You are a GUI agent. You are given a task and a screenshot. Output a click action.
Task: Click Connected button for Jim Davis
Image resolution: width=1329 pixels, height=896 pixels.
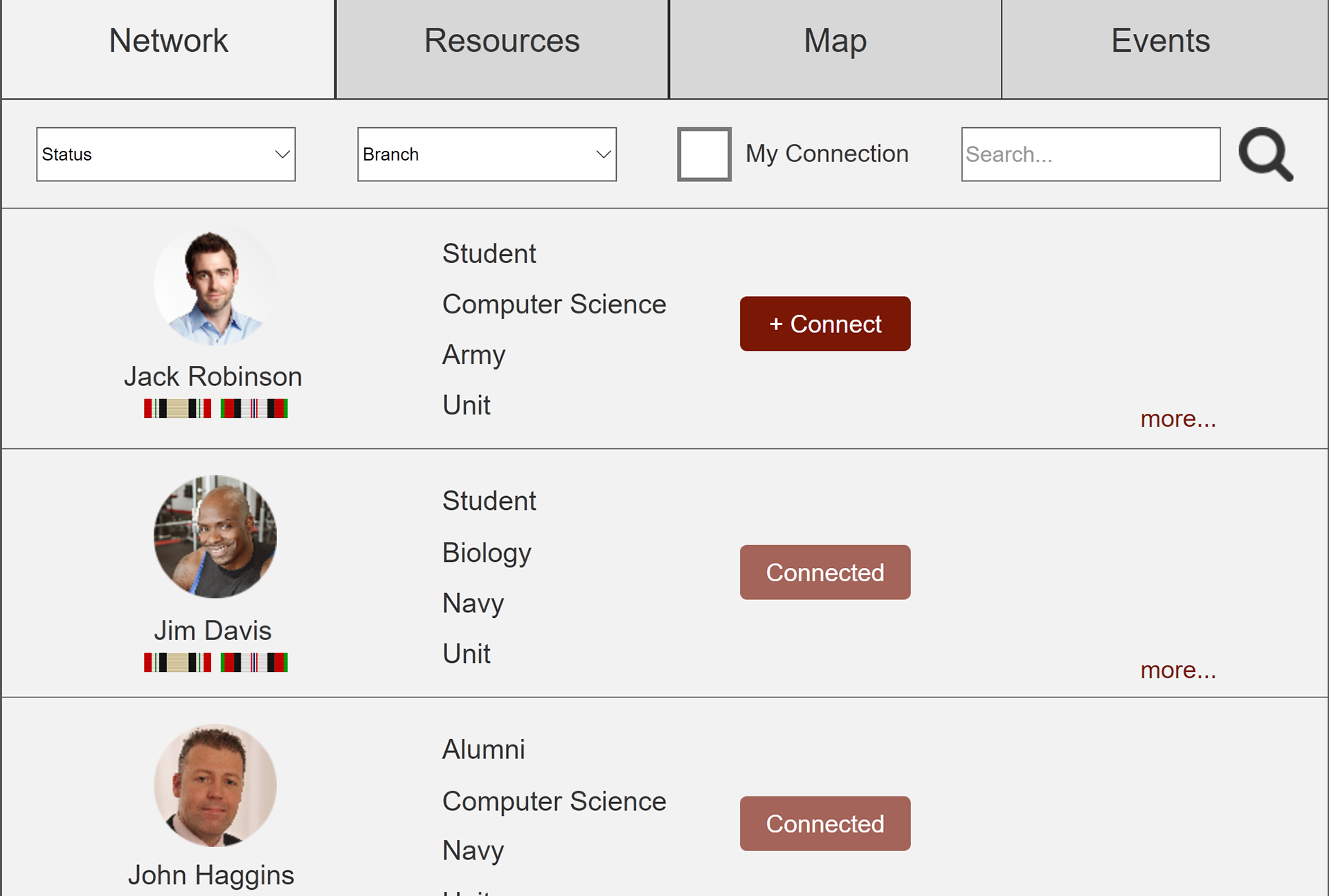(x=825, y=572)
